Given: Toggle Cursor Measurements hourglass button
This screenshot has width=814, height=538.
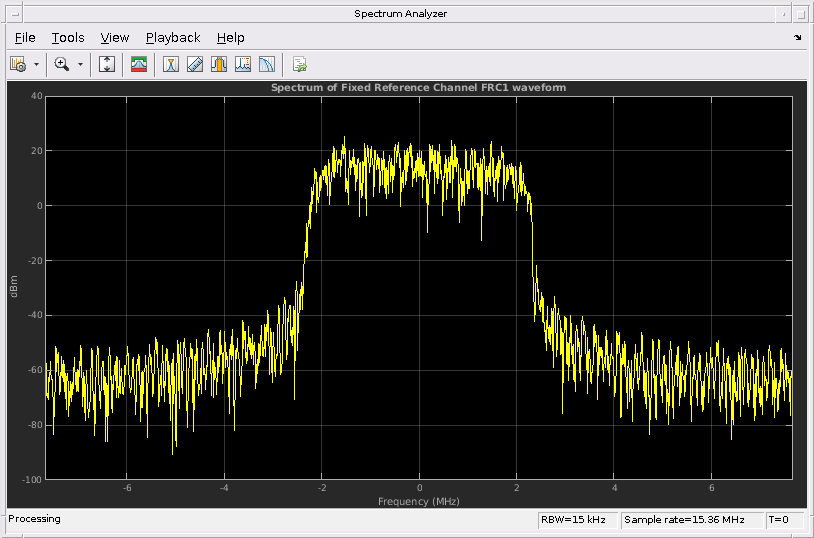Looking at the screenshot, I should pyautogui.click(x=171, y=64).
